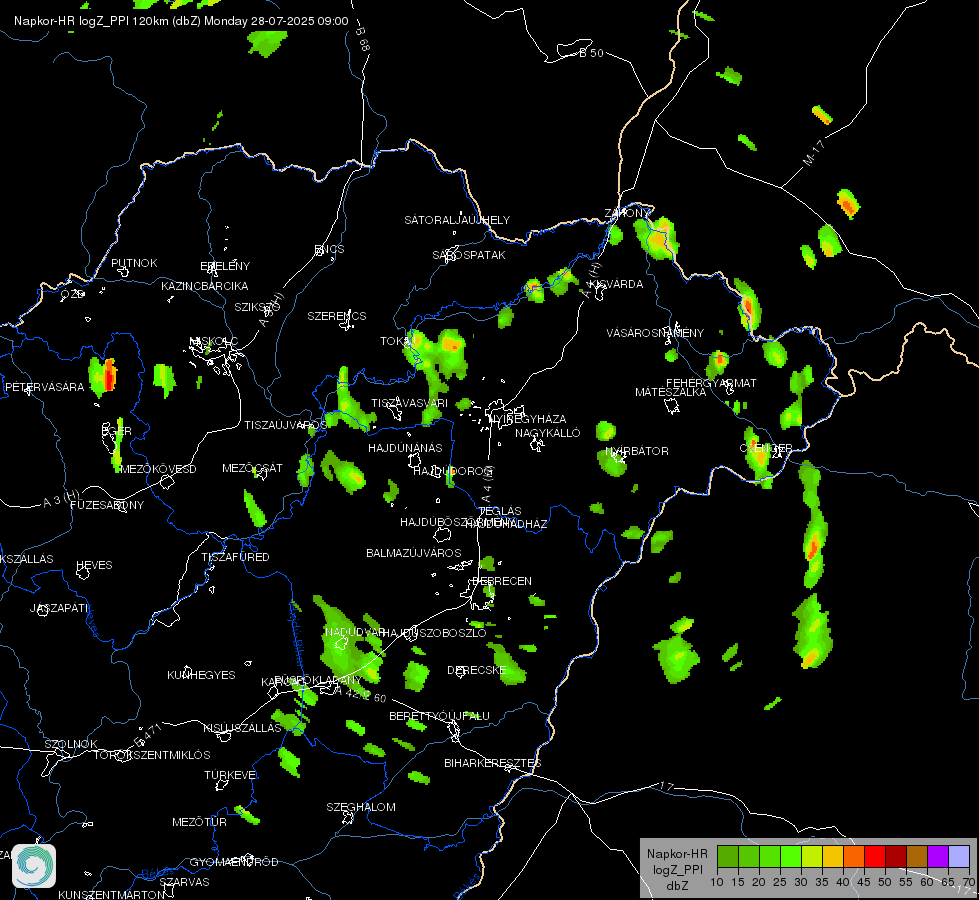The width and height of the screenshot is (979, 900).
Task: Click the MEZŐKÖVESD city label
Action: 159,469
